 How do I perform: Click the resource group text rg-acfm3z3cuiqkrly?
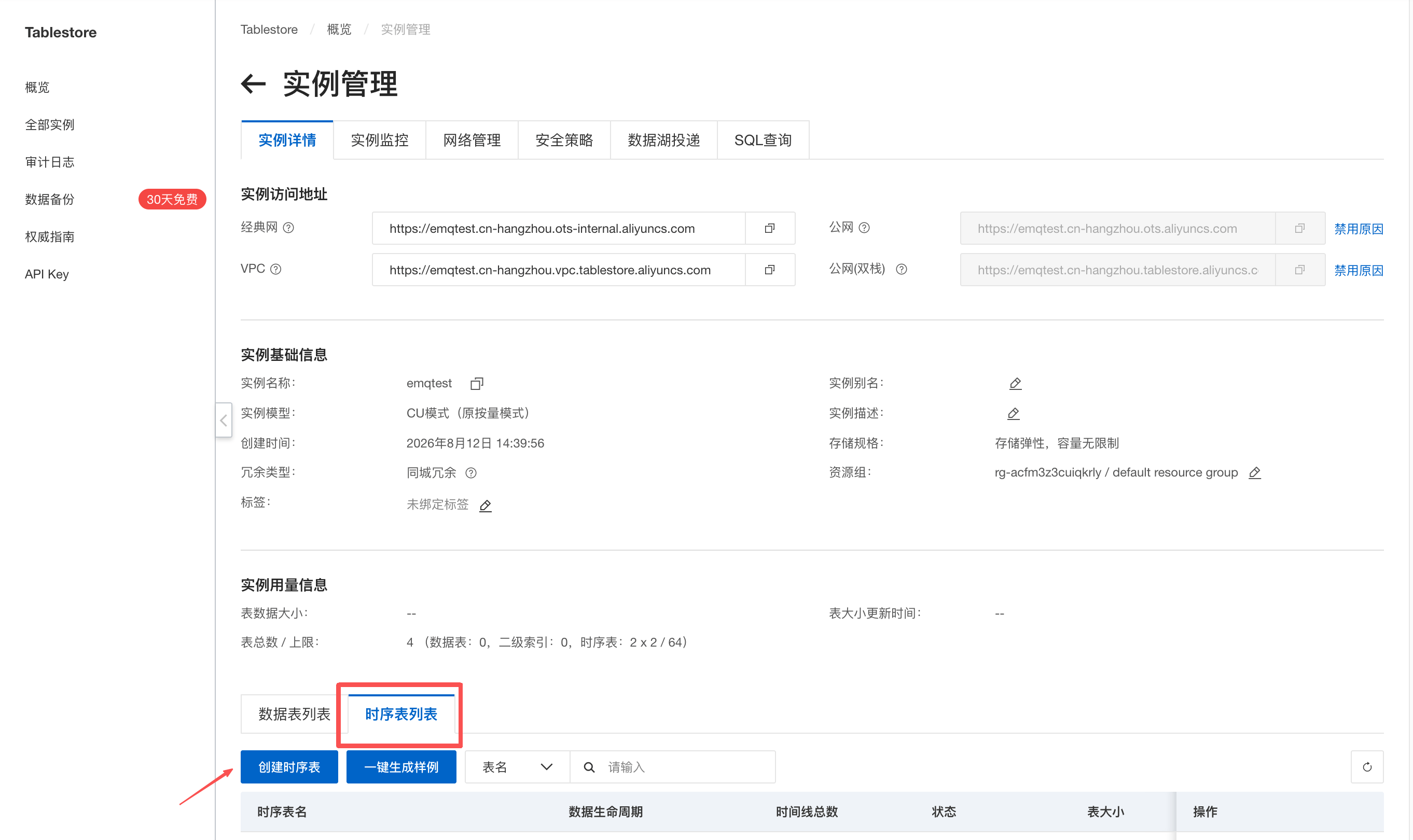pyautogui.click(x=1048, y=473)
